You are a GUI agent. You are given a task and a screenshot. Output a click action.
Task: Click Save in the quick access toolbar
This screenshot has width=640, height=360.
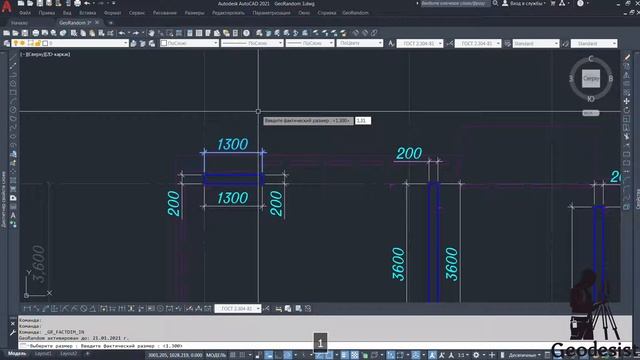(40, 3)
